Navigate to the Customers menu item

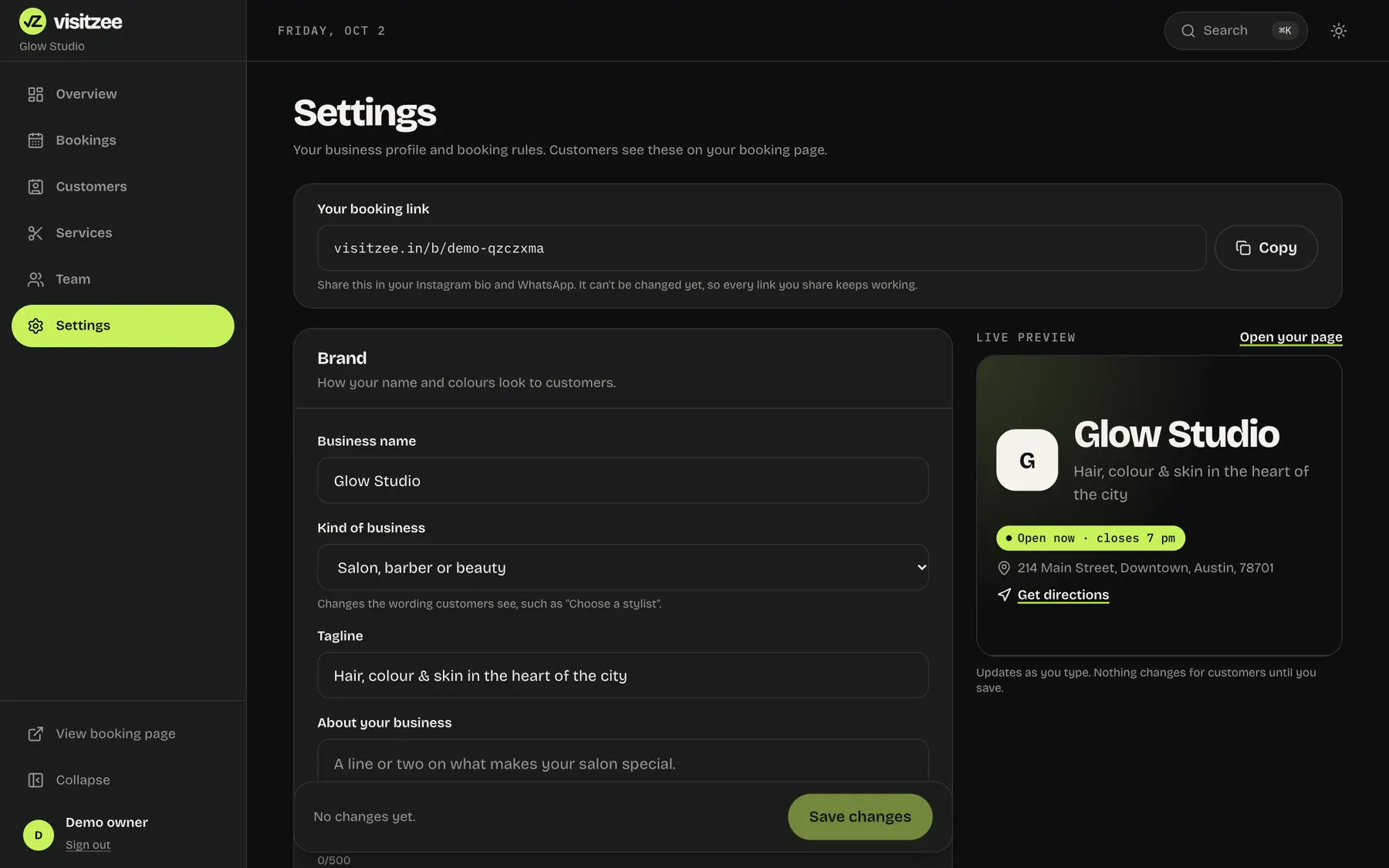[x=123, y=187]
